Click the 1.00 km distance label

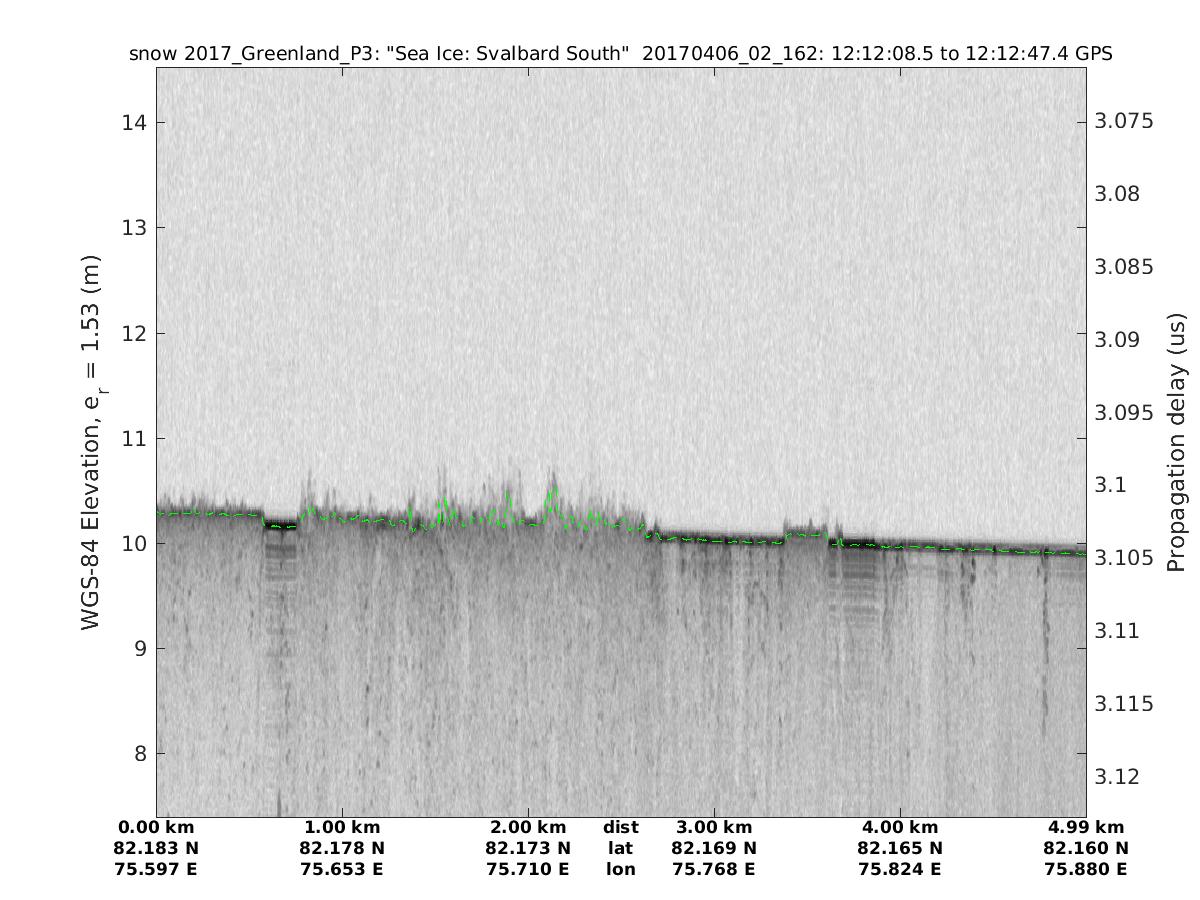[x=342, y=827]
